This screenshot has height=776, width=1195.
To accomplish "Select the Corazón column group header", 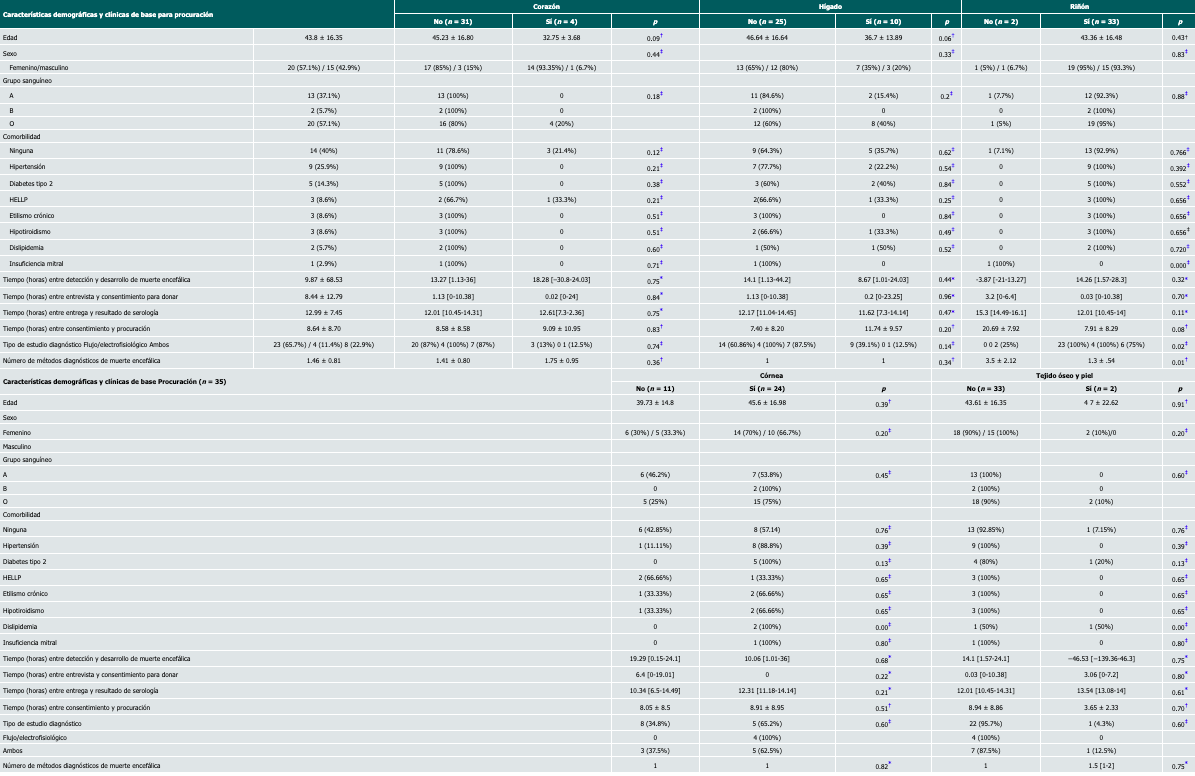I will [546, 6].
